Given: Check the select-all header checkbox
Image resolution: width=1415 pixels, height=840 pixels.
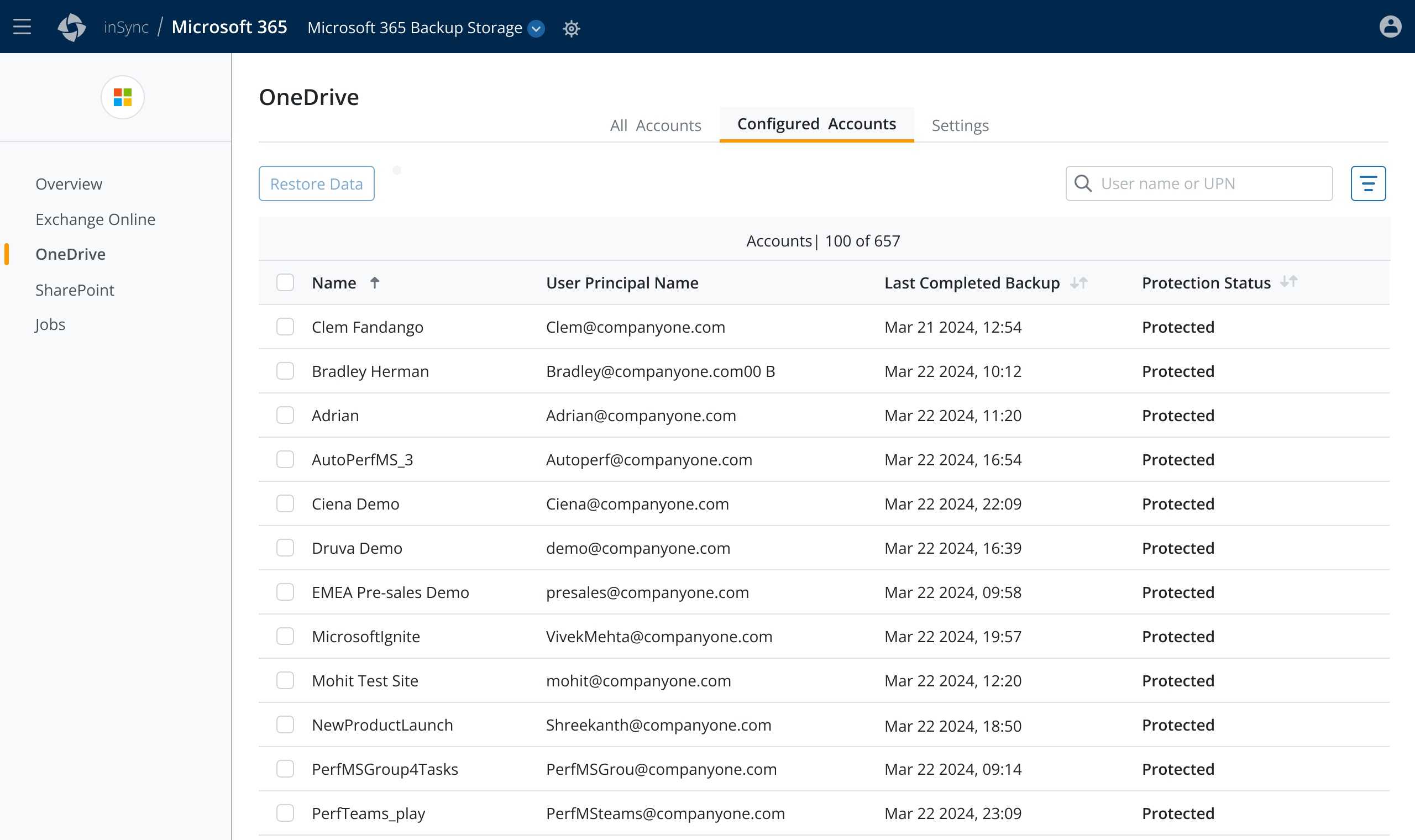Looking at the screenshot, I should coord(285,282).
